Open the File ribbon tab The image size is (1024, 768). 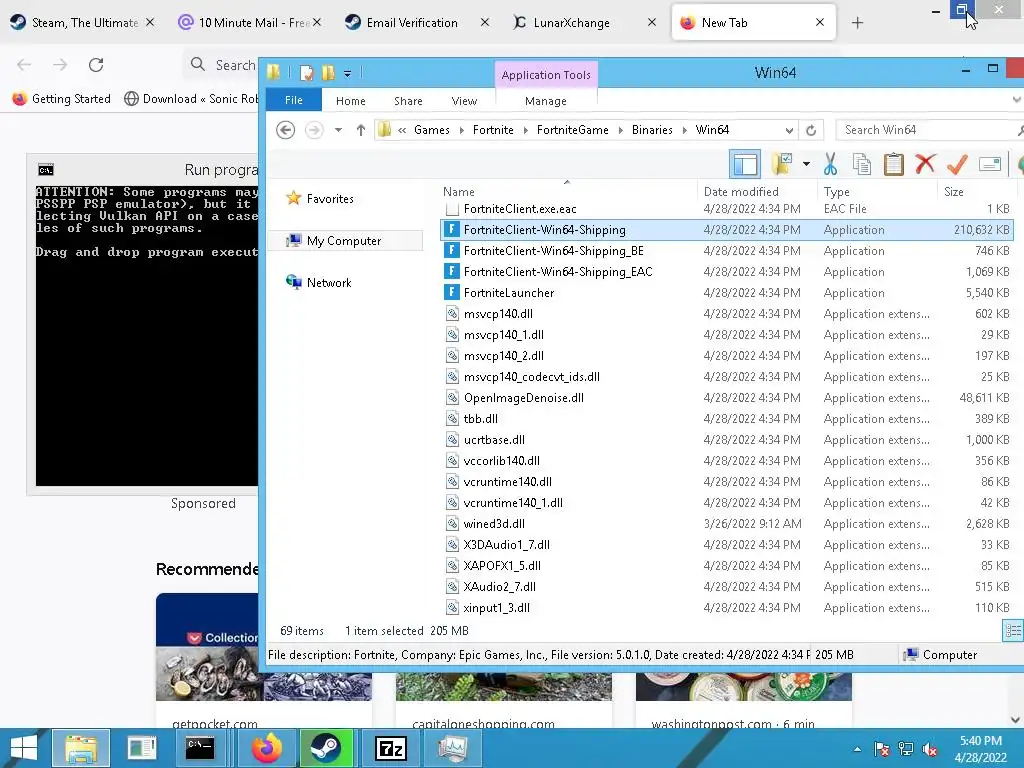294,100
